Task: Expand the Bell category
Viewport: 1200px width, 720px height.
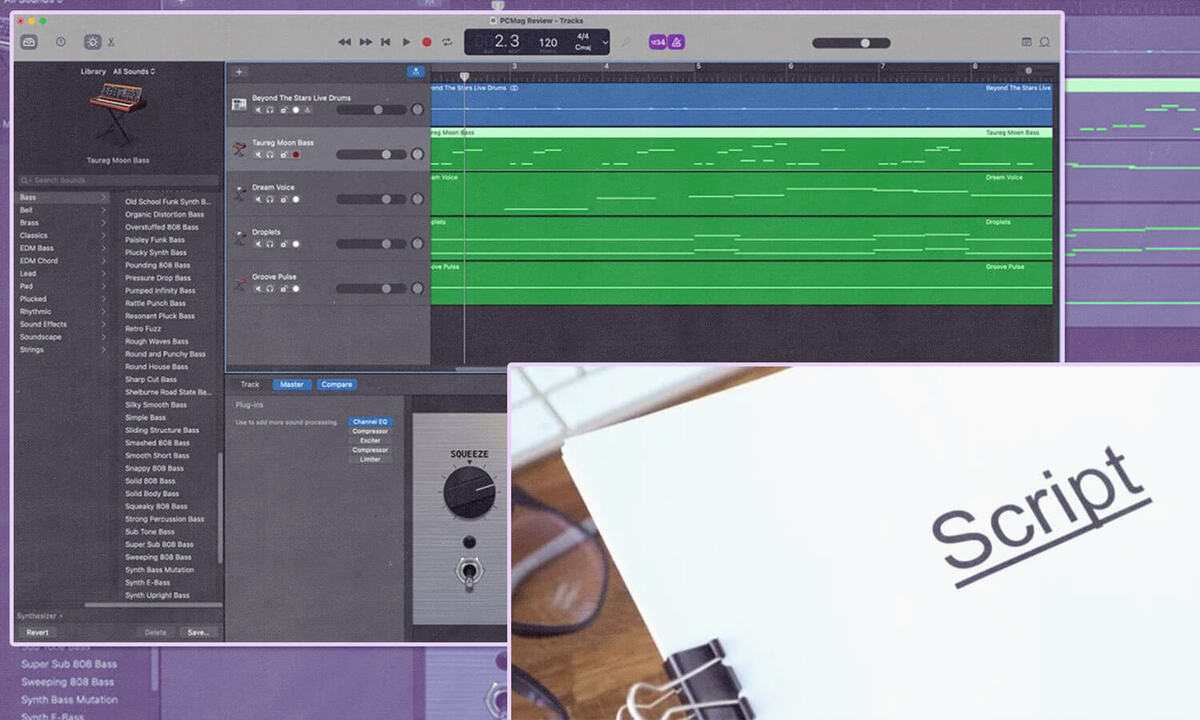Action: [63, 210]
